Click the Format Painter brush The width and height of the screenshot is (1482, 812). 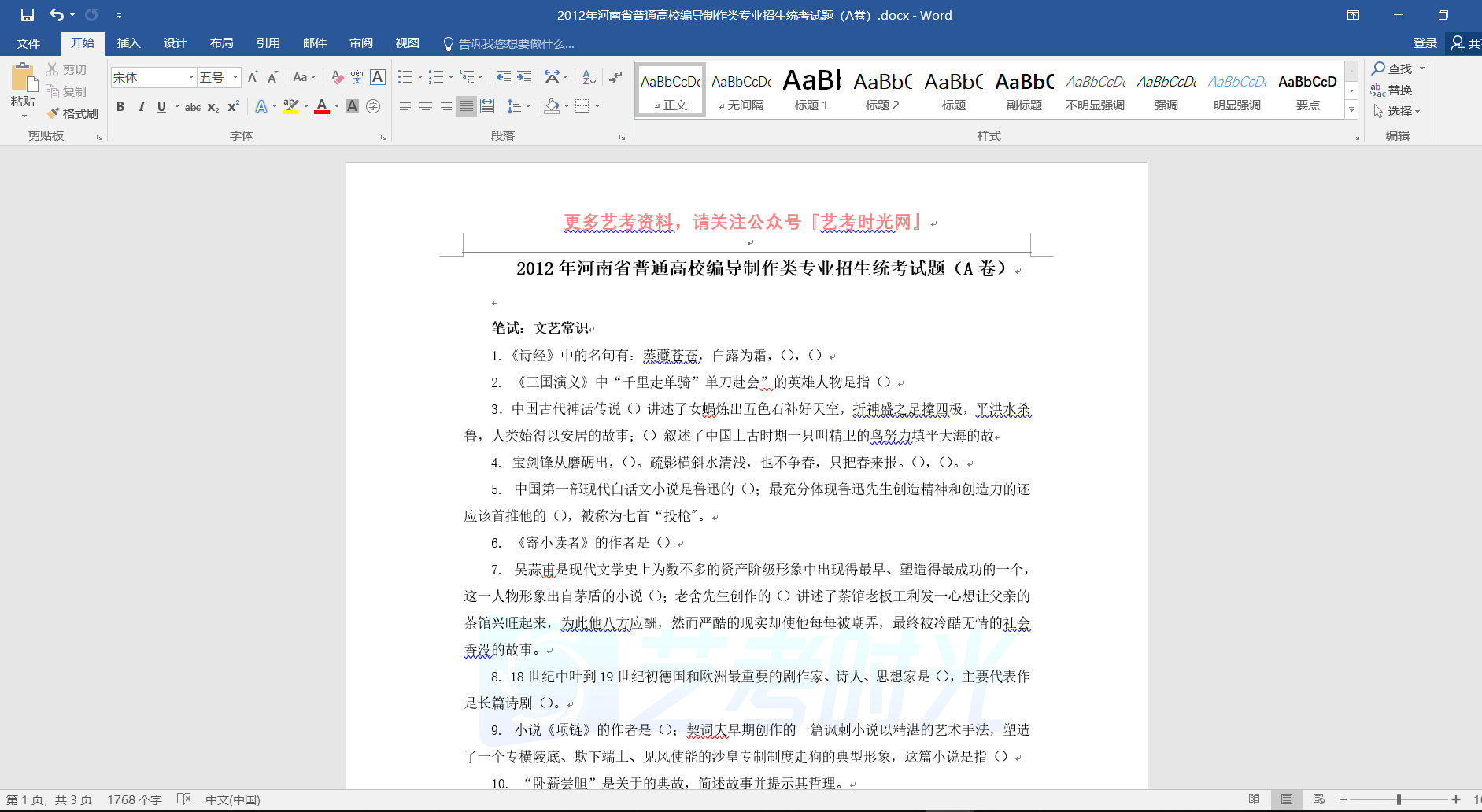72,113
